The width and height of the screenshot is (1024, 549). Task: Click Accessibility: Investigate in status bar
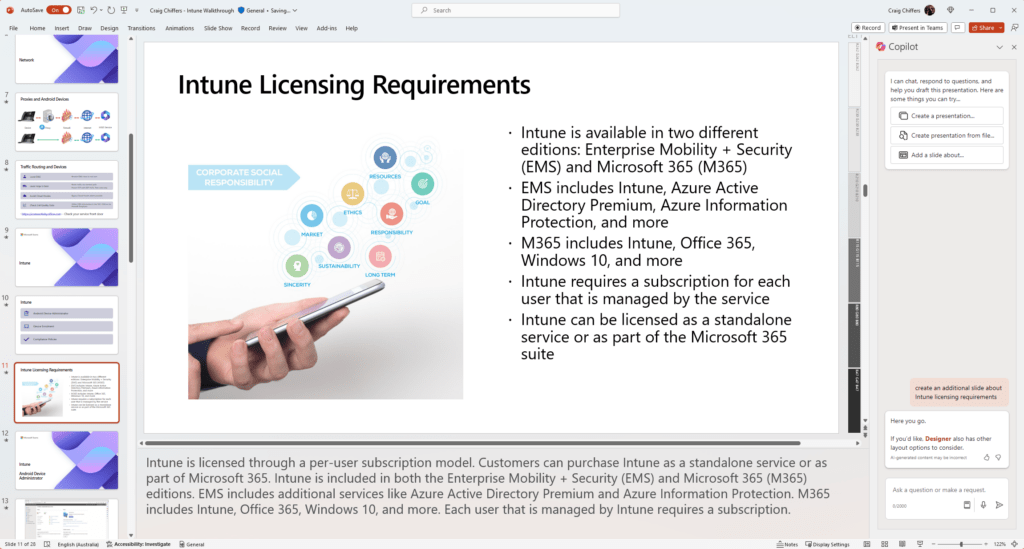(138, 544)
